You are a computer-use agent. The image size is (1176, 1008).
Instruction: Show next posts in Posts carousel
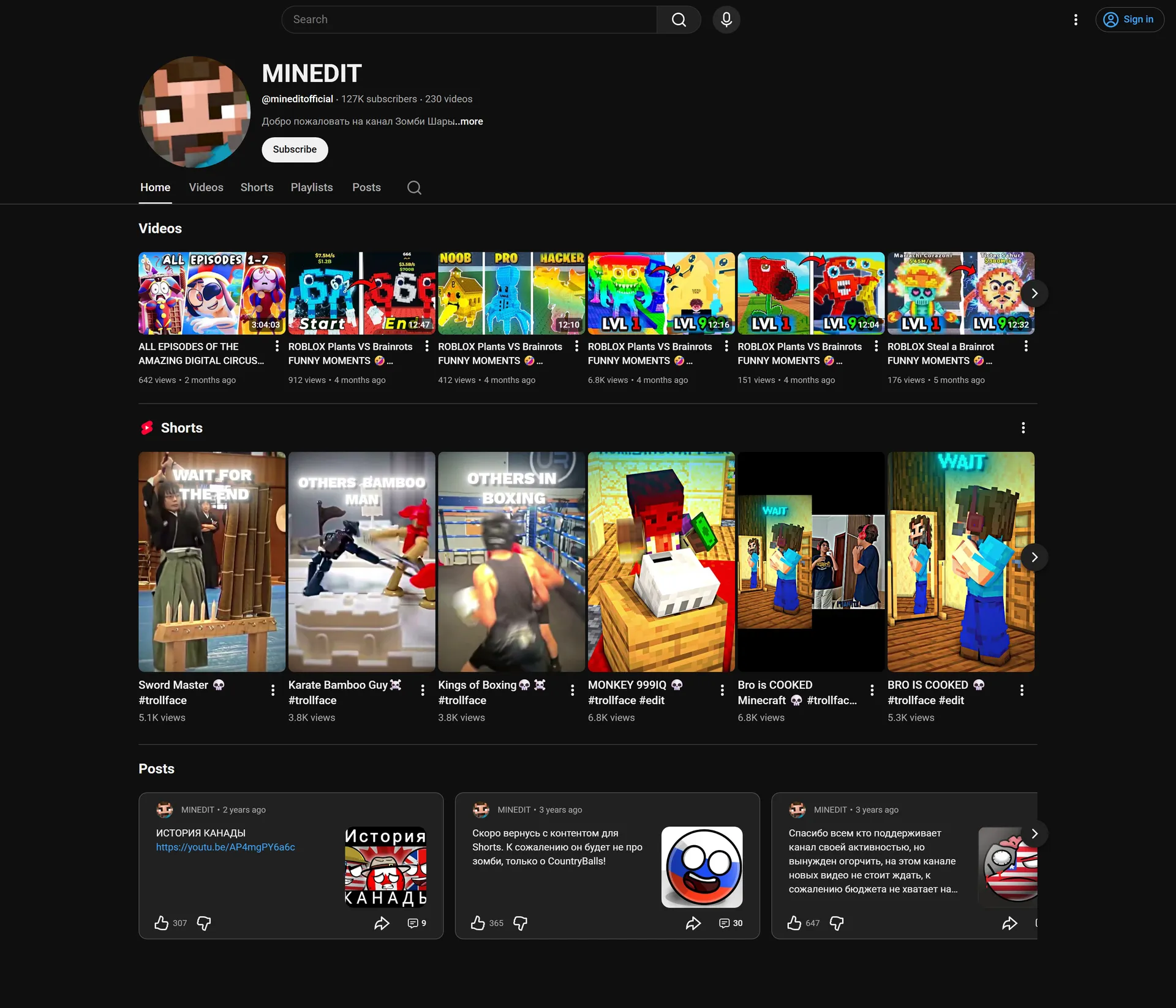[1035, 833]
